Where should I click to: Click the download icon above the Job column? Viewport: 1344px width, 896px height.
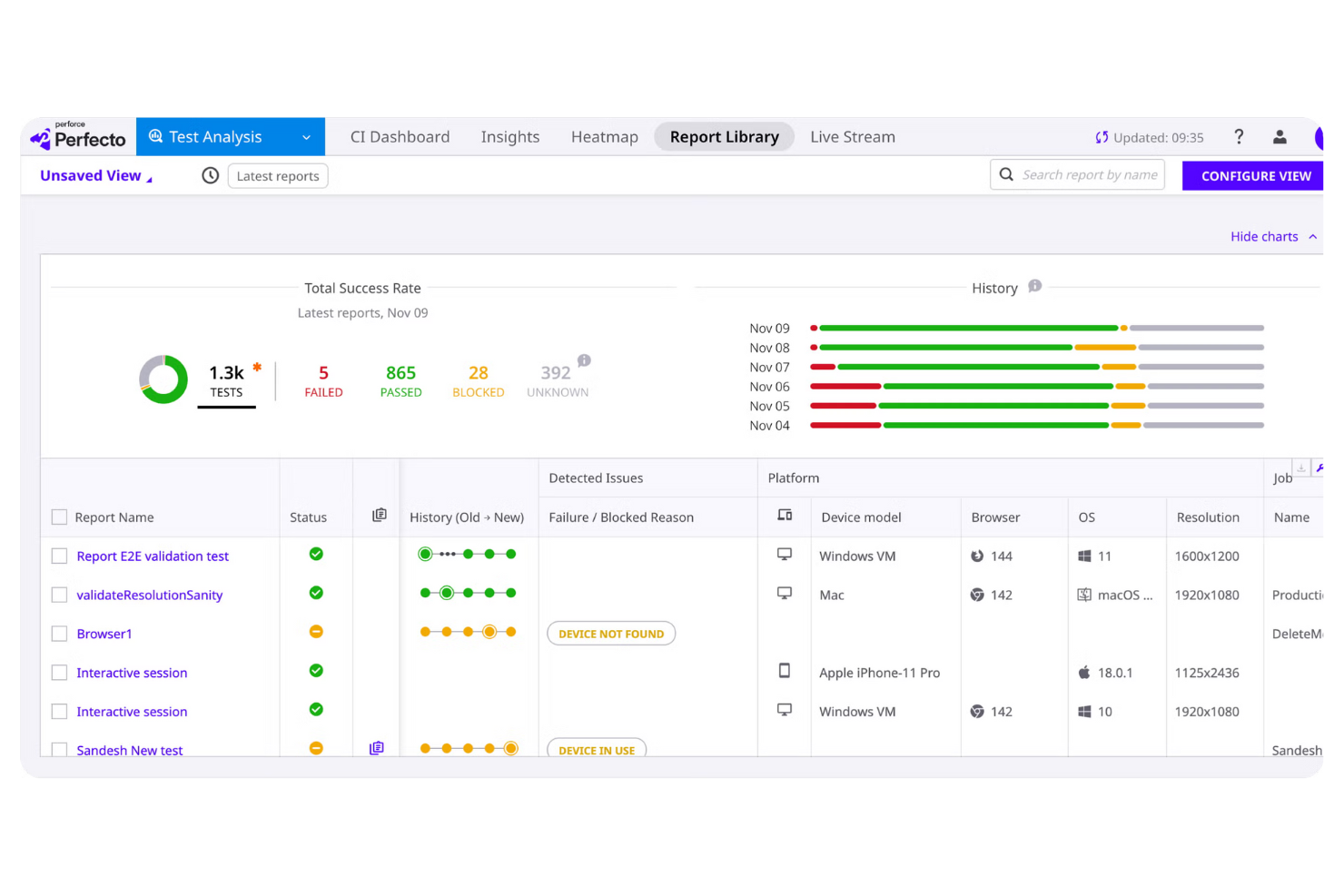pyautogui.click(x=1301, y=466)
